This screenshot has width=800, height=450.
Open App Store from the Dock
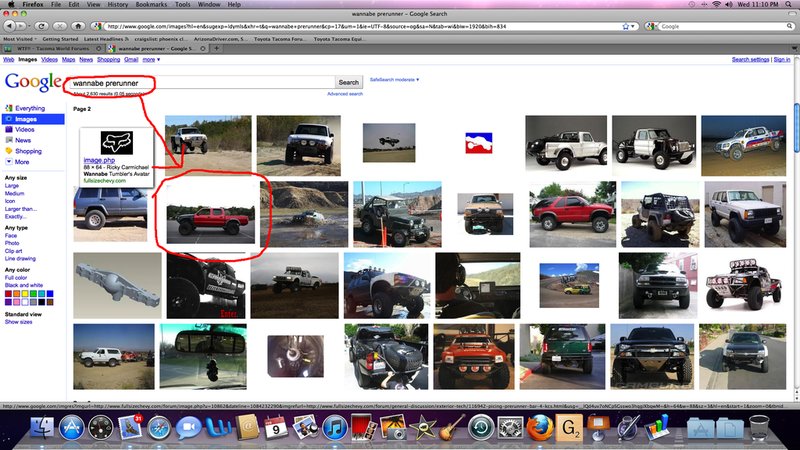point(71,427)
